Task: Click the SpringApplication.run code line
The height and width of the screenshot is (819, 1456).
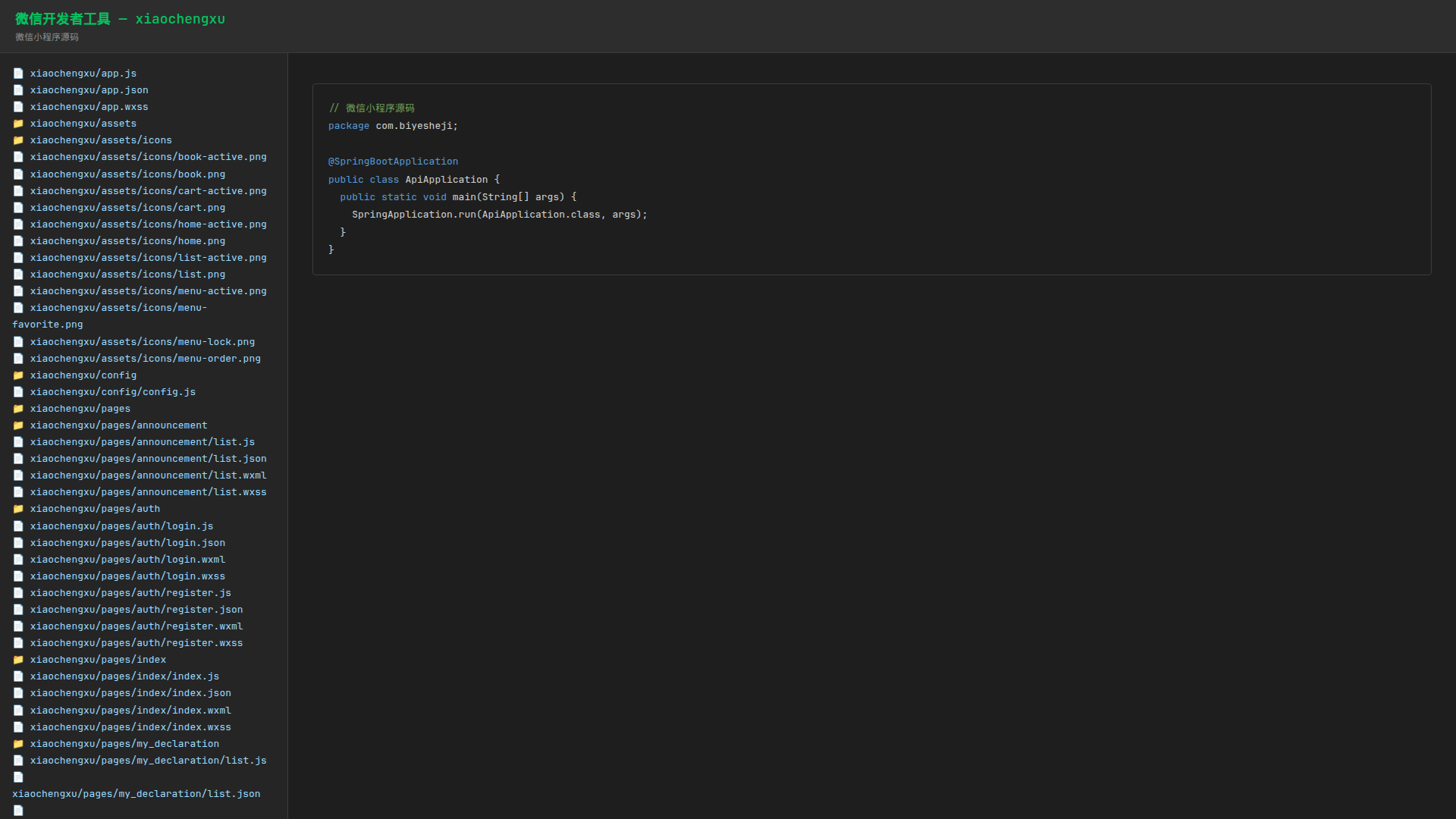Action: pyautogui.click(x=500, y=215)
